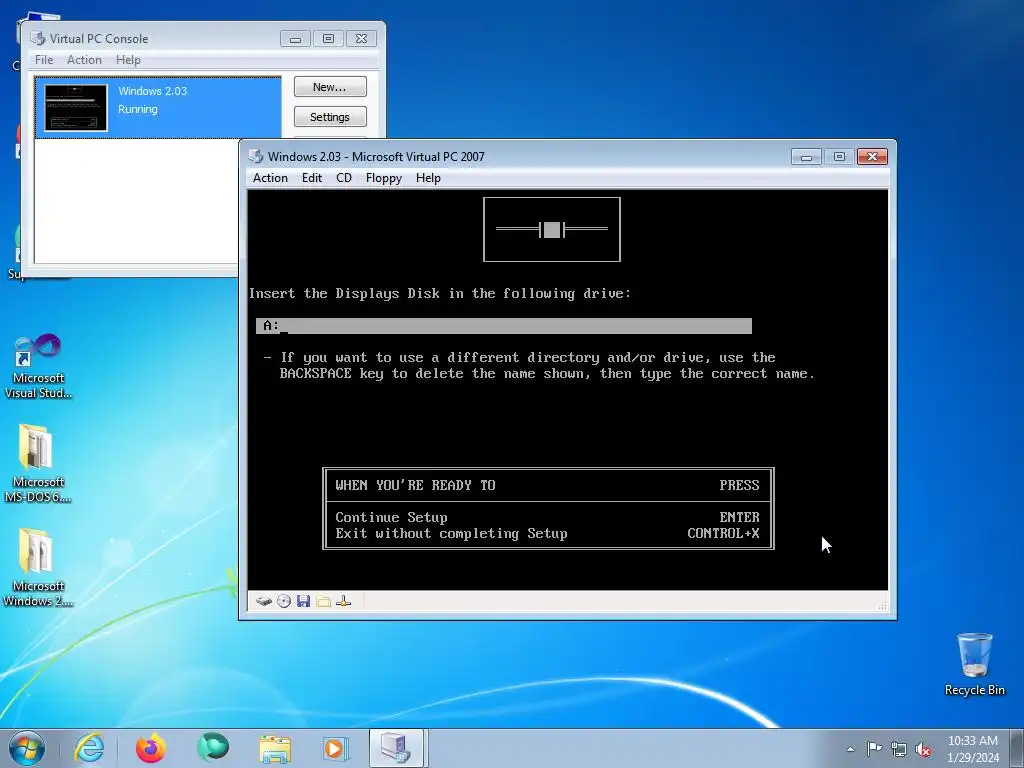Click the 'CONTROL+X' key label in setup box

[723, 534]
